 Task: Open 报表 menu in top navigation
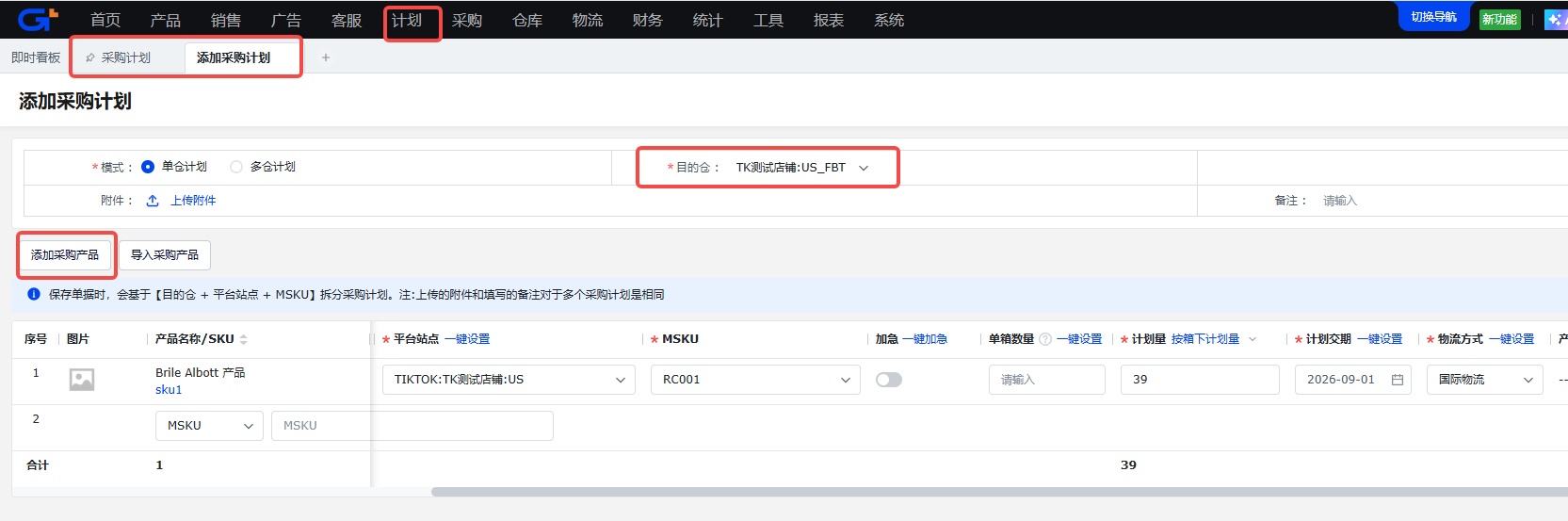(x=829, y=20)
